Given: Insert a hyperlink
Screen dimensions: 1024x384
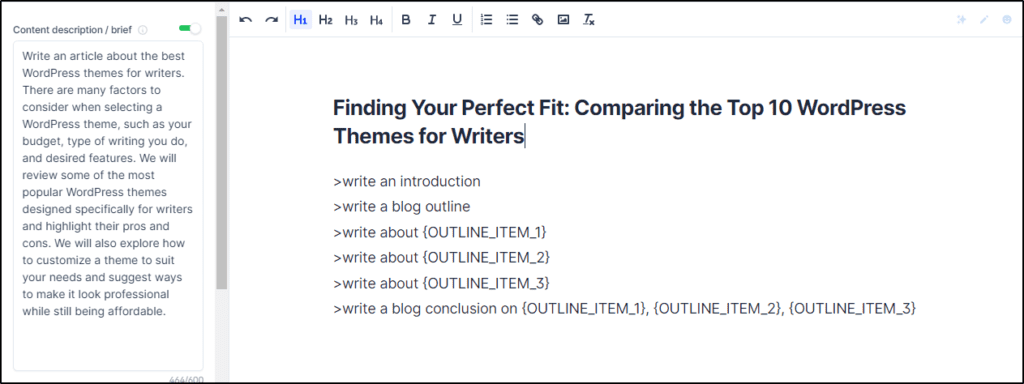Looking at the screenshot, I should (537, 20).
